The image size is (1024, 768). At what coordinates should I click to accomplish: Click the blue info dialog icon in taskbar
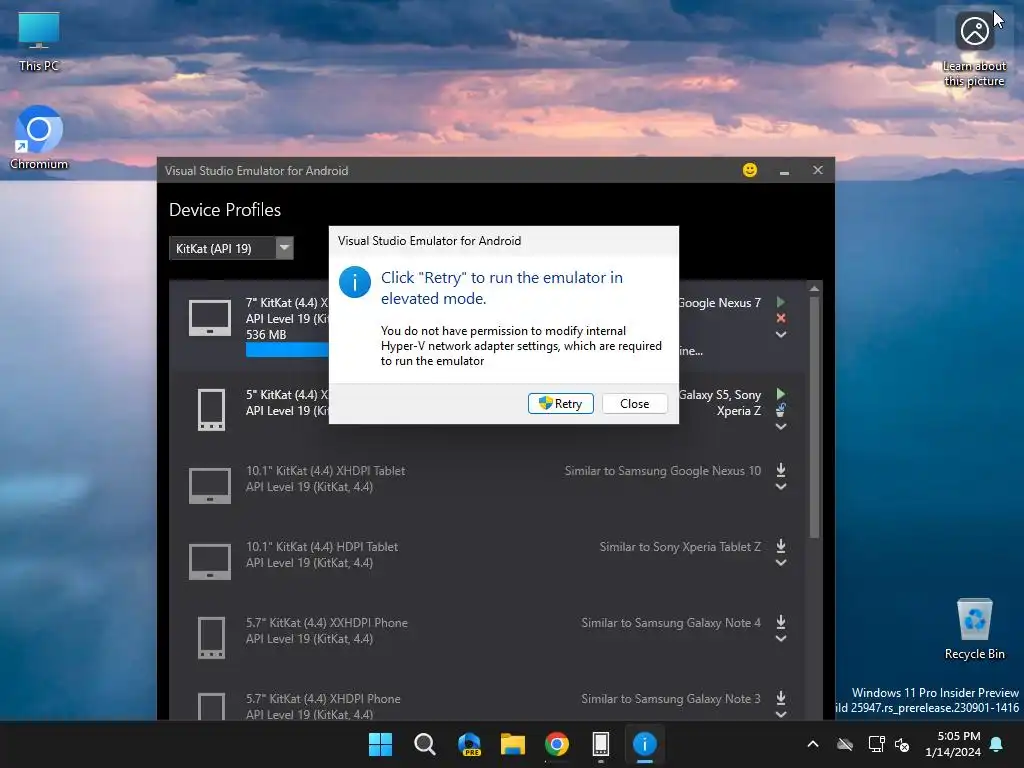pos(645,744)
